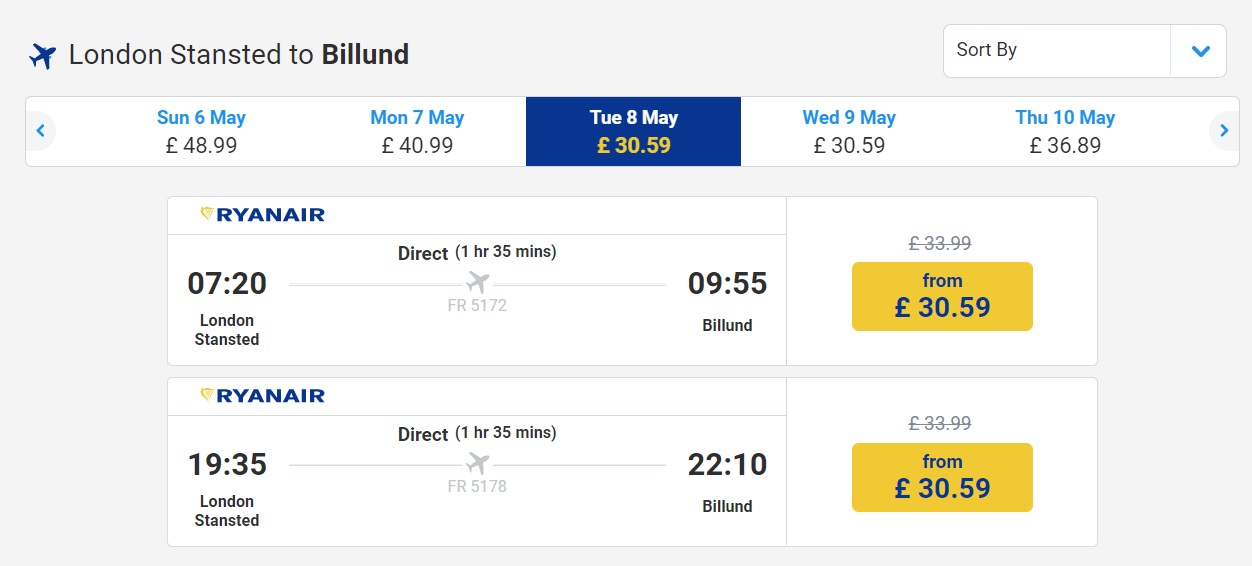Image resolution: width=1252 pixels, height=566 pixels.
Task: Click the plane icon above FR 5178
Action: (478, 464)
